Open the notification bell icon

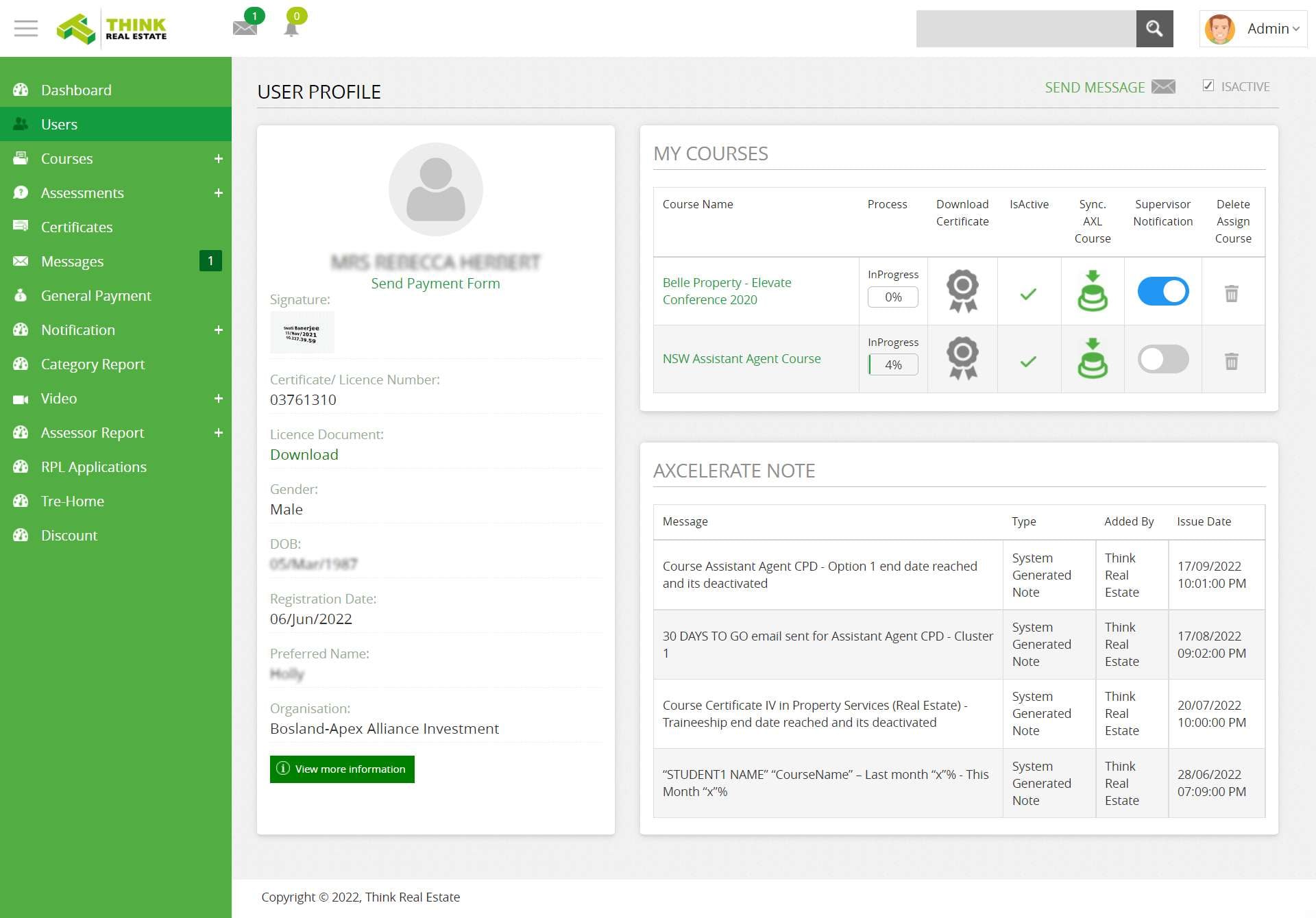pos(291,29)
